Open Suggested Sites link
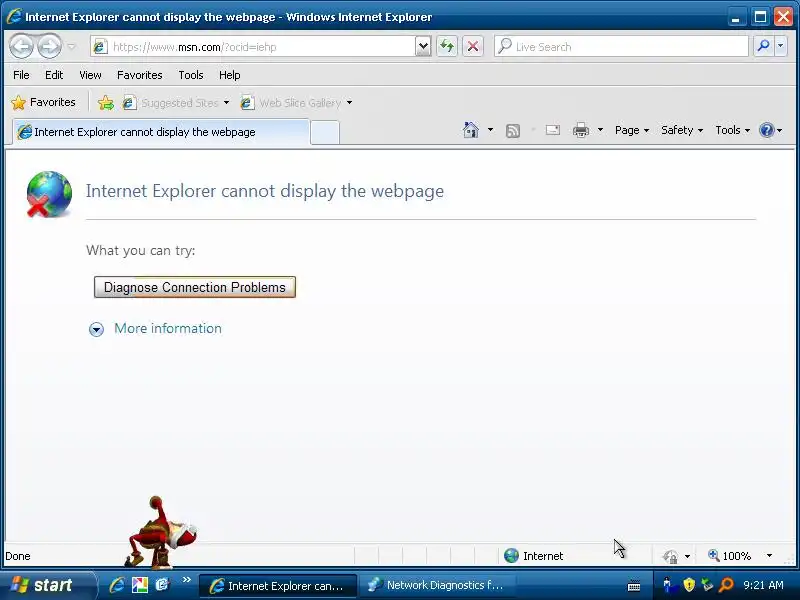Screen dimensions: 800x600 [176, 103]
